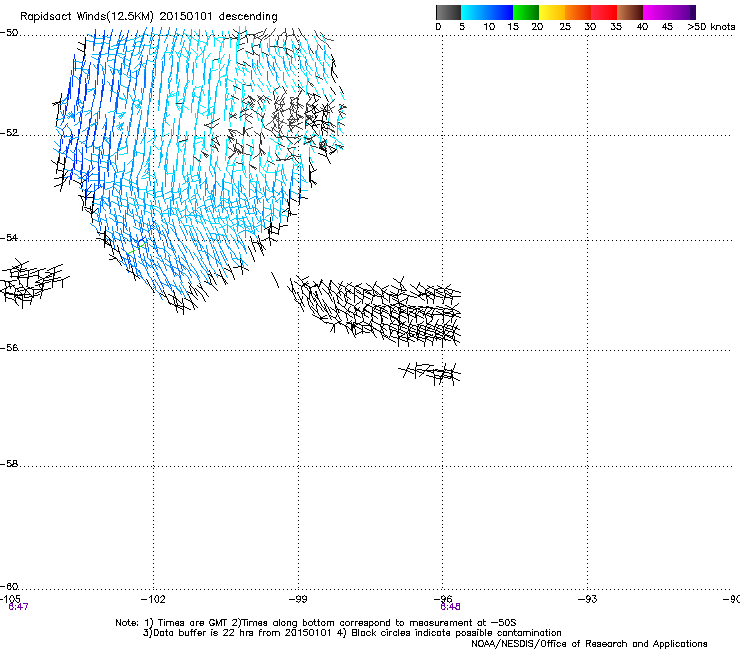This screenshot has width=740, height=650.
Task: Click the '-56' latitude axis label
Action: coord(9,347)
